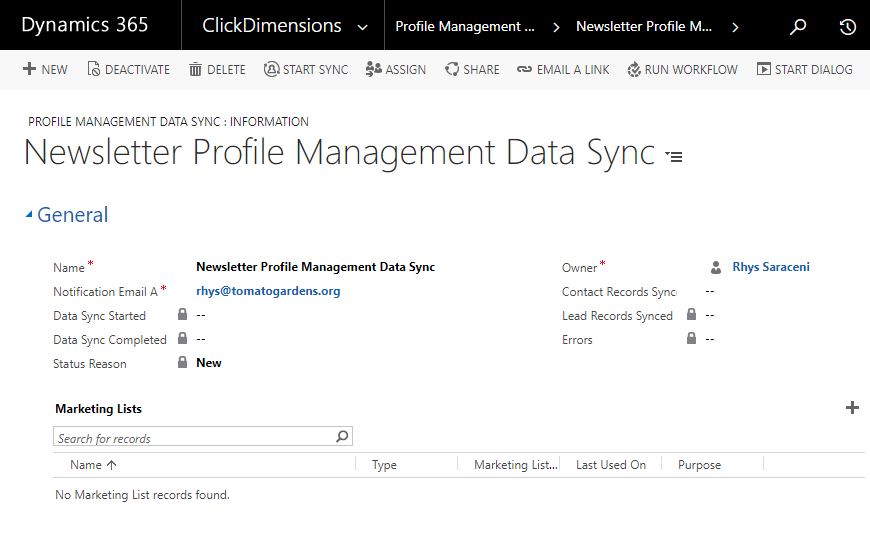Screen dimensions: 870x548
Task: Expand chevron after Newsletter Profile breadcrumb
Action: click(735, 27)
